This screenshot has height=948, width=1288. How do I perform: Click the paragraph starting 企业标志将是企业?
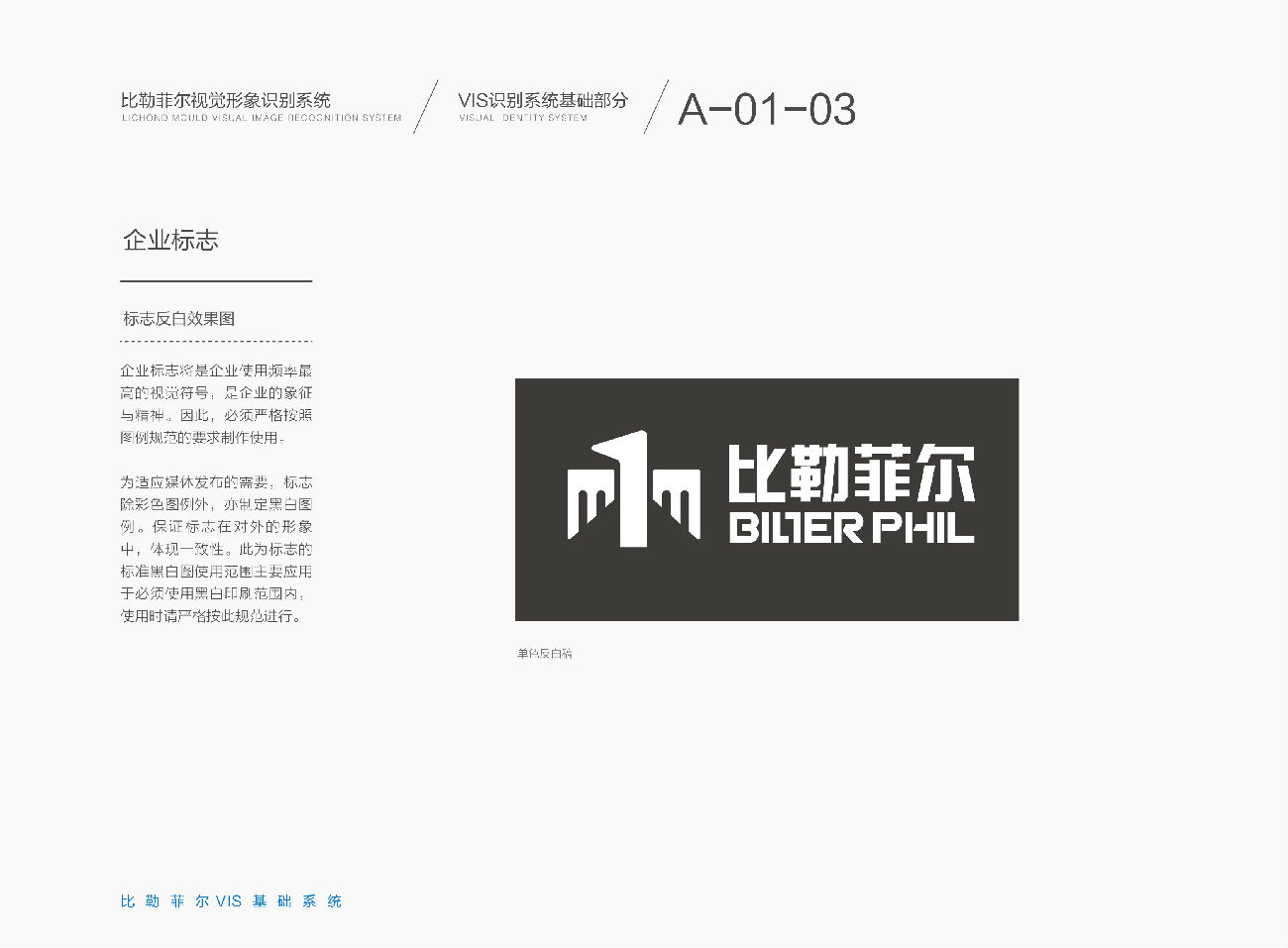click(216, 404)
